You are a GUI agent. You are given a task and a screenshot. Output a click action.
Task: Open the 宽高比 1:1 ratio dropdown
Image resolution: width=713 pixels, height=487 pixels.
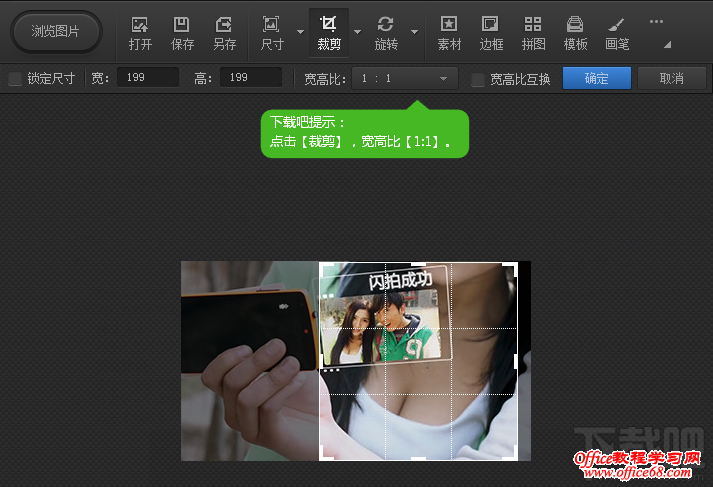click(x=404, y=78)
